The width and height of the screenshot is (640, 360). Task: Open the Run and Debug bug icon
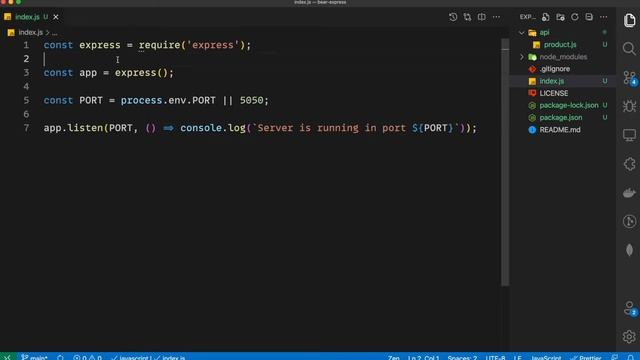tap(629, 106)
